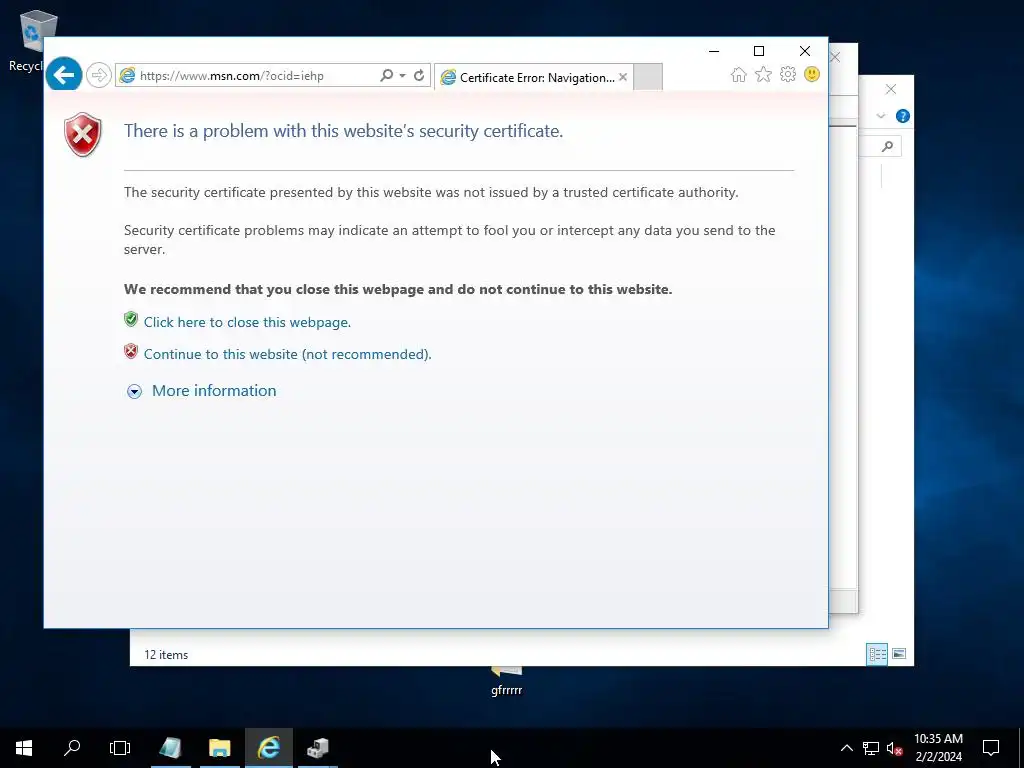Click here to close this webpage link
Viewport: 1024px width, 768px height.
tap(247, 322)
